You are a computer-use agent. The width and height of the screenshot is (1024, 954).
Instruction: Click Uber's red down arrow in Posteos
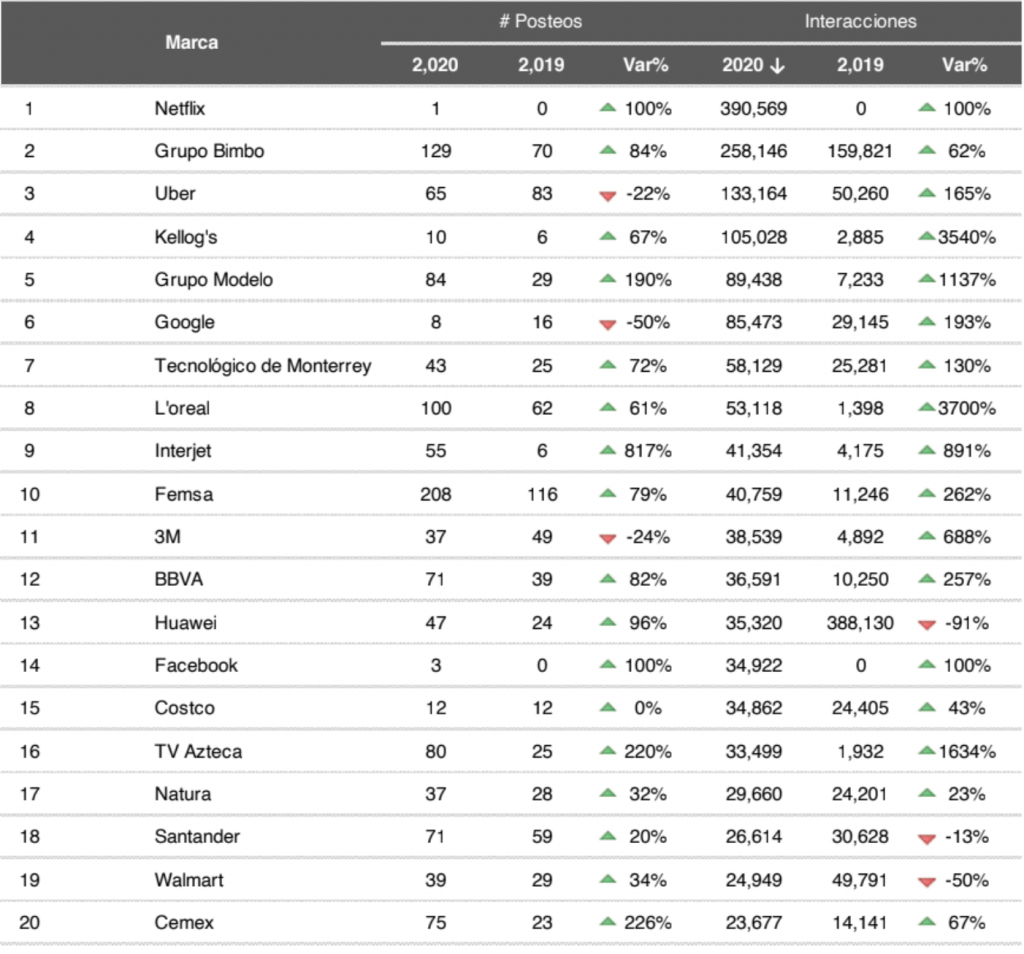607,195
